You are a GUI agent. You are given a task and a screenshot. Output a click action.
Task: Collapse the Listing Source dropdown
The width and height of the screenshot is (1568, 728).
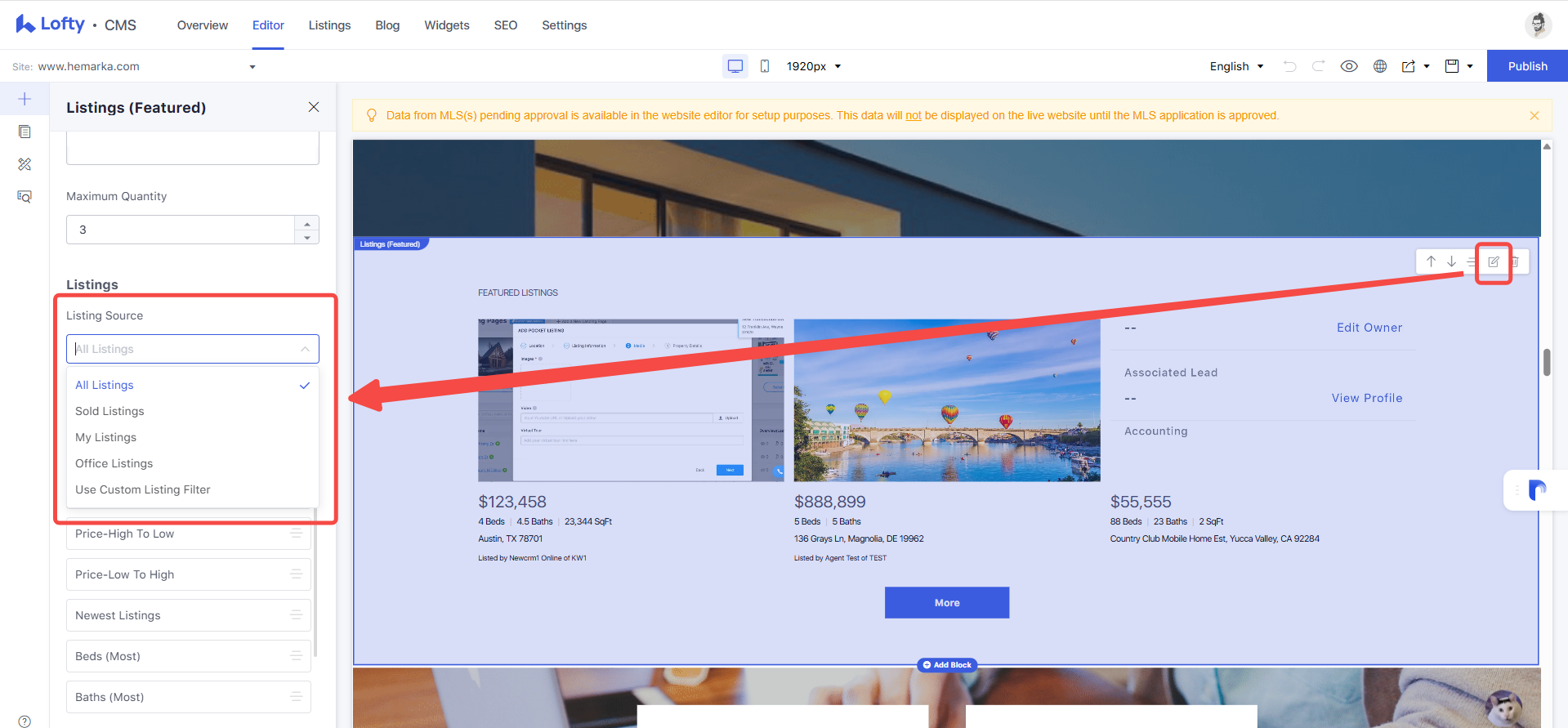[305, 349]
